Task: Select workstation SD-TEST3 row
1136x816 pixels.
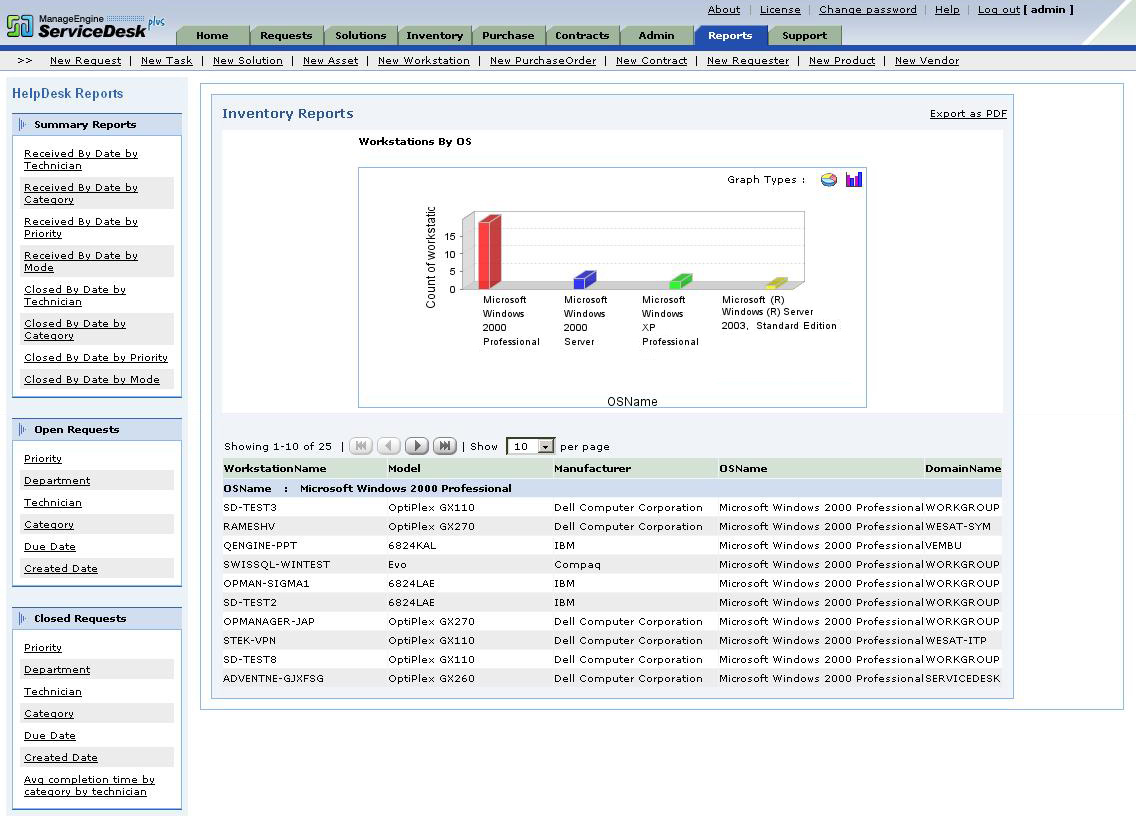Action: (x=612, y=507)
